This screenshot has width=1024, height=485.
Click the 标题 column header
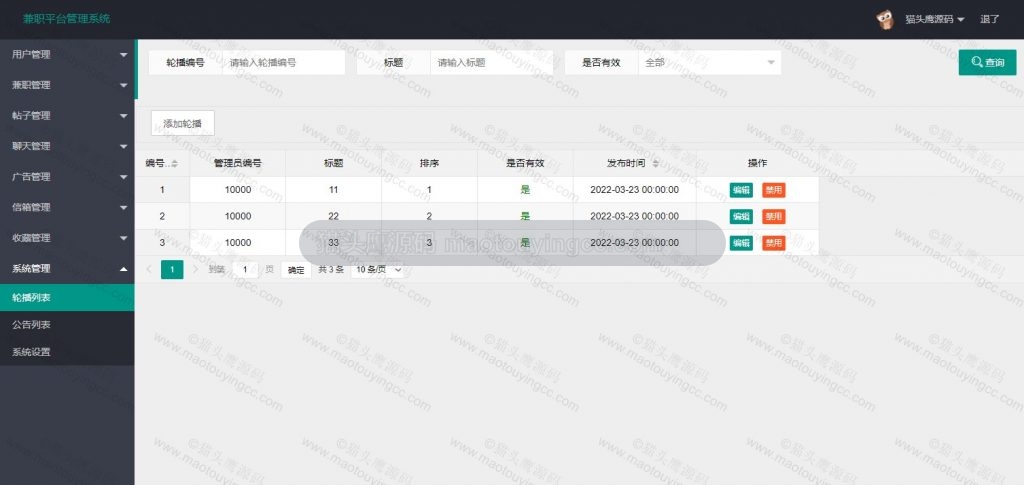tap(334, 163)
